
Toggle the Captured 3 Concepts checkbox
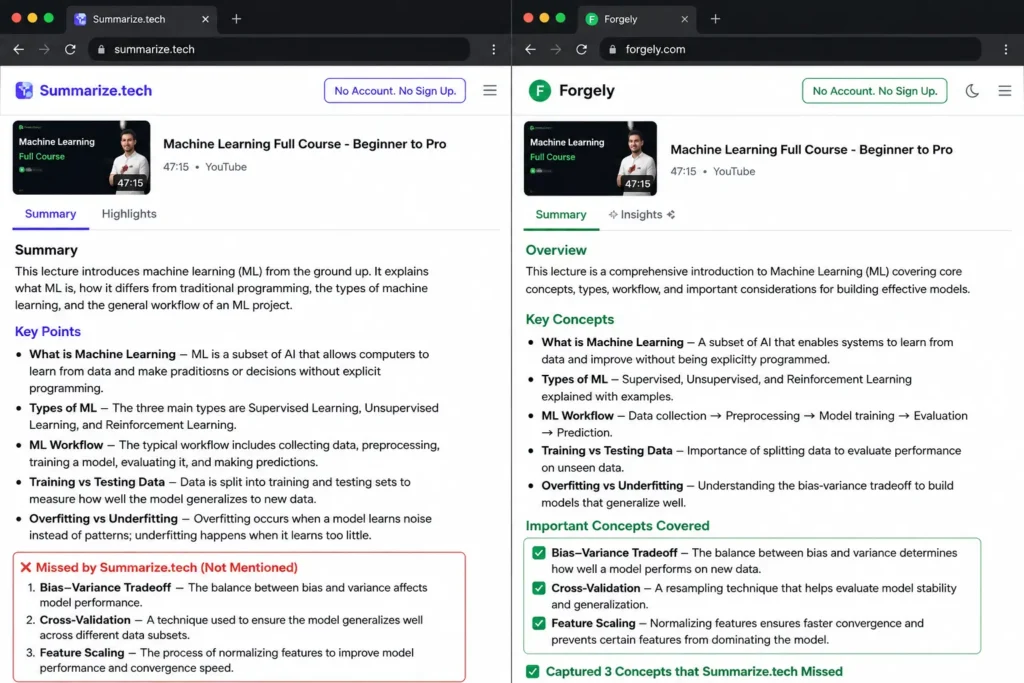[533, 672]
